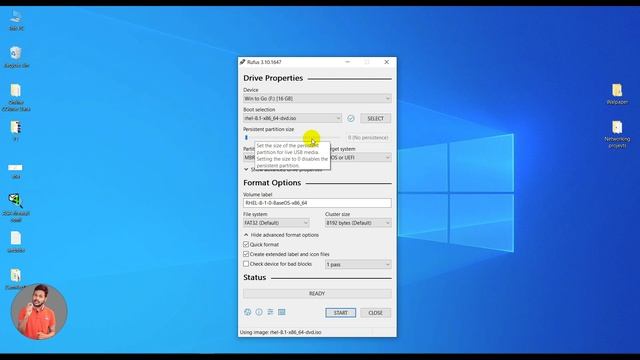Toggle Create extended label and icon files
This screenshot has height=360, width=640.
point(246,254)
